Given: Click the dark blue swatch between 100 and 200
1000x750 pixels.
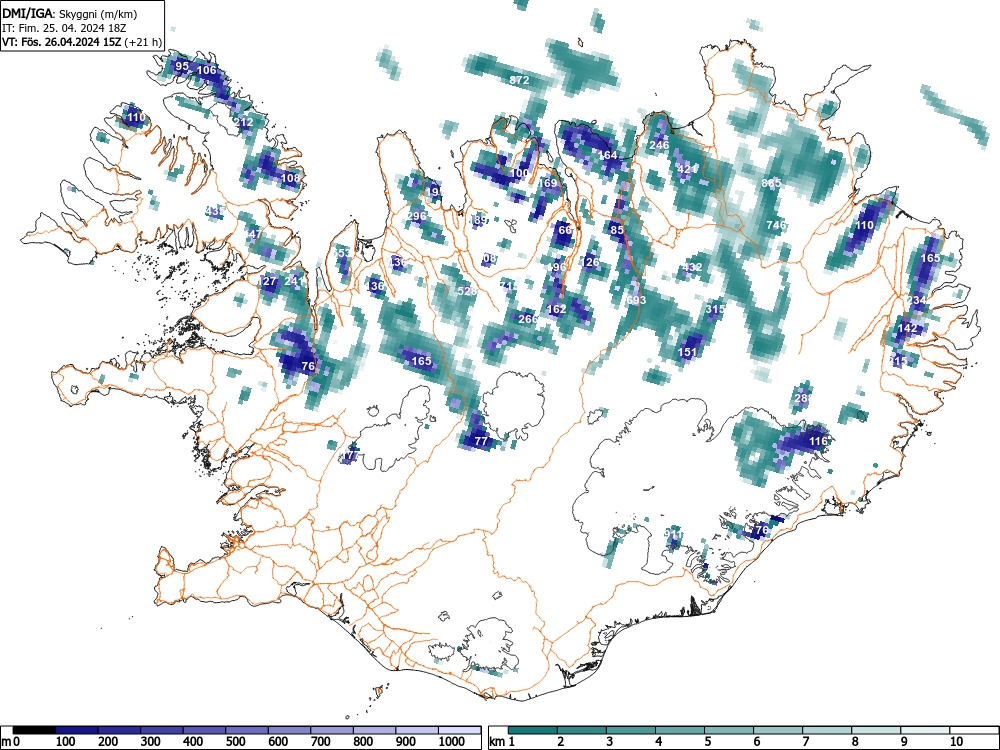Looking at the screenshot, I should [x=77, y=730].
